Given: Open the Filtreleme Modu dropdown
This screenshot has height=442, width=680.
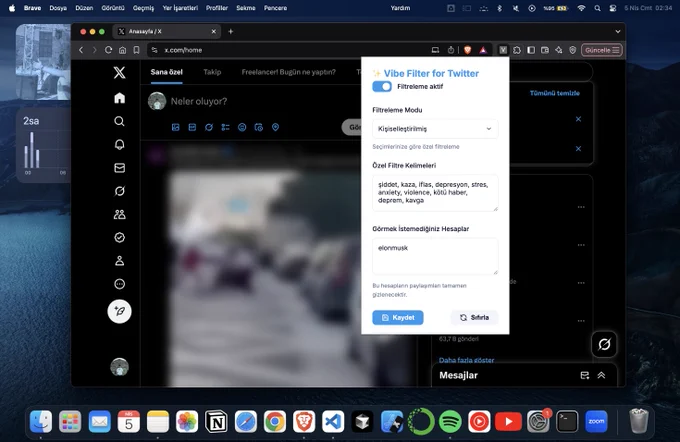Looking at the screenshot, I should pos(435,129).
